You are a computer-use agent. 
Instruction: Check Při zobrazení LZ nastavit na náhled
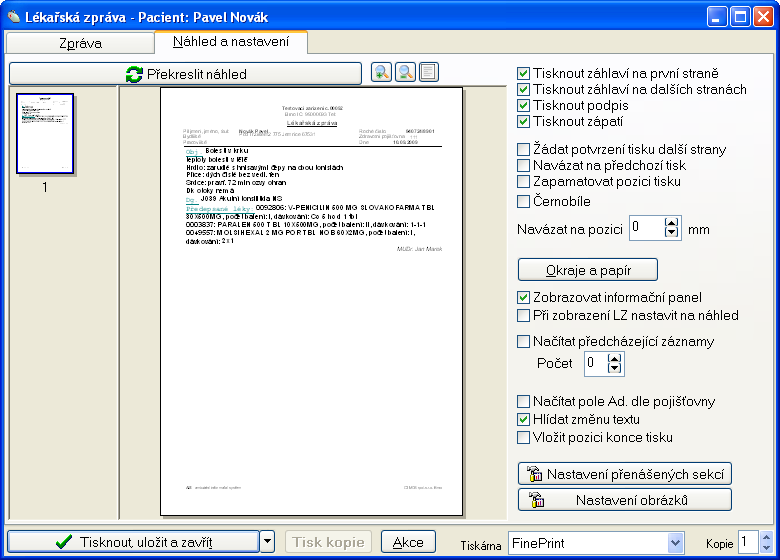523,315
